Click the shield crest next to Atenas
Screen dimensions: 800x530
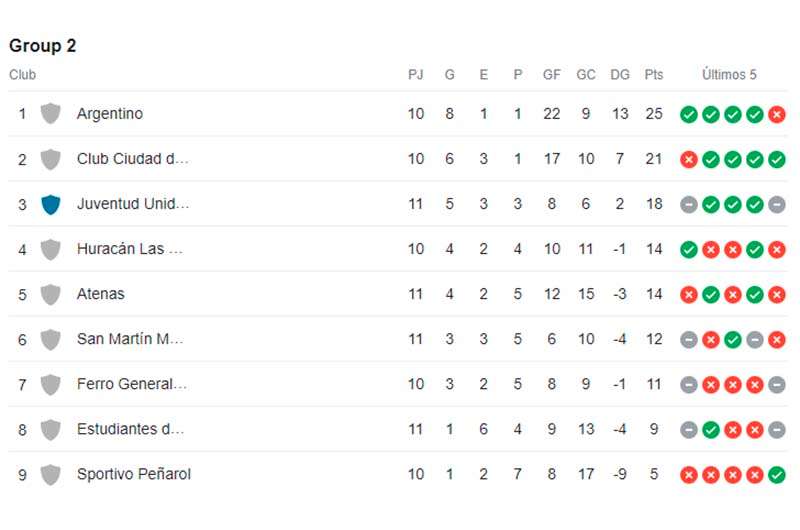coord(51,294)
